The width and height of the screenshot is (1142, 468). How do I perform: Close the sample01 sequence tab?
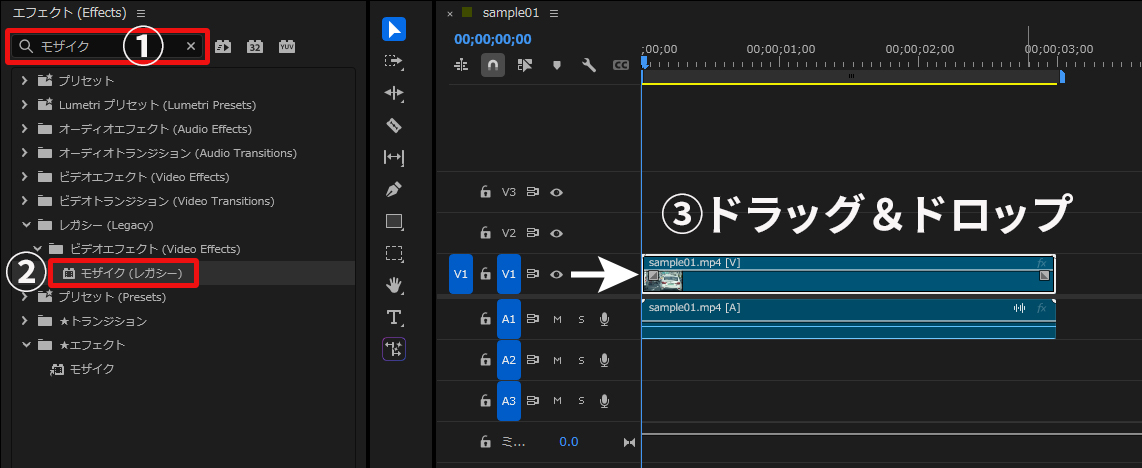pyautogui.click(x=449, y=14)
